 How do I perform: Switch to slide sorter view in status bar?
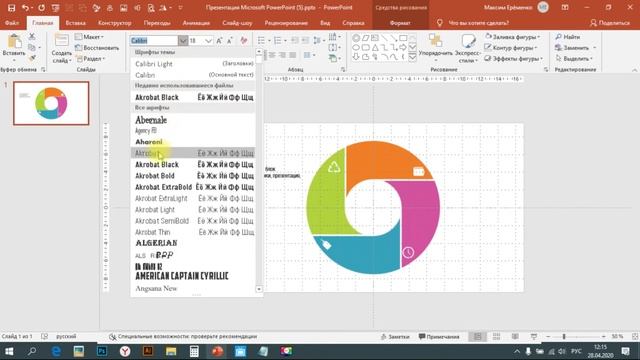(496, 337)
